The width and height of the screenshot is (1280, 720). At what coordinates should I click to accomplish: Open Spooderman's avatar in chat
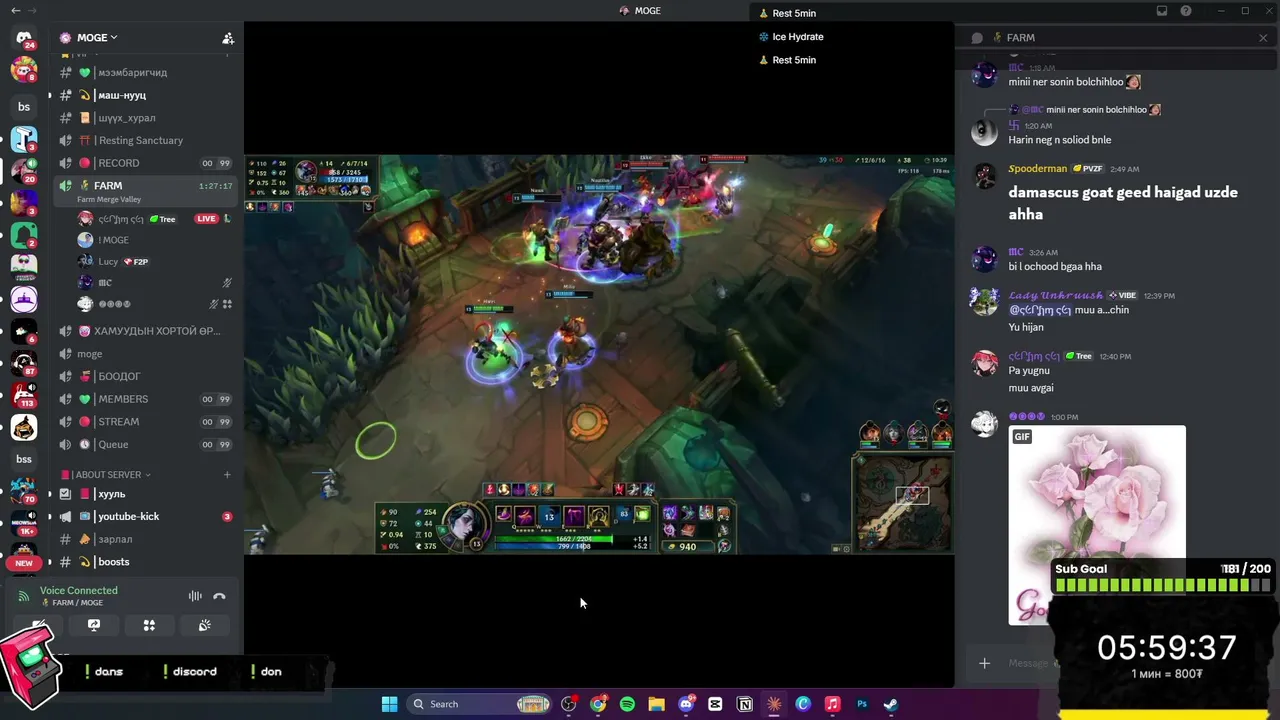985,176
